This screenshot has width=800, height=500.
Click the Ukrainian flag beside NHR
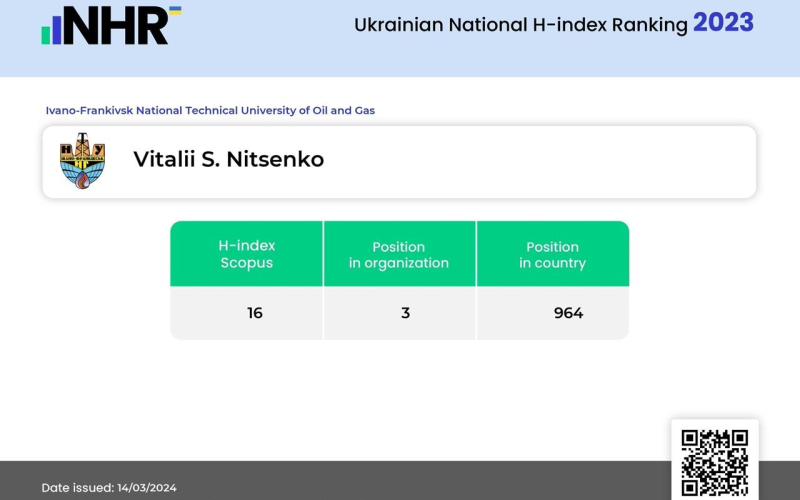tap(174, 12)
